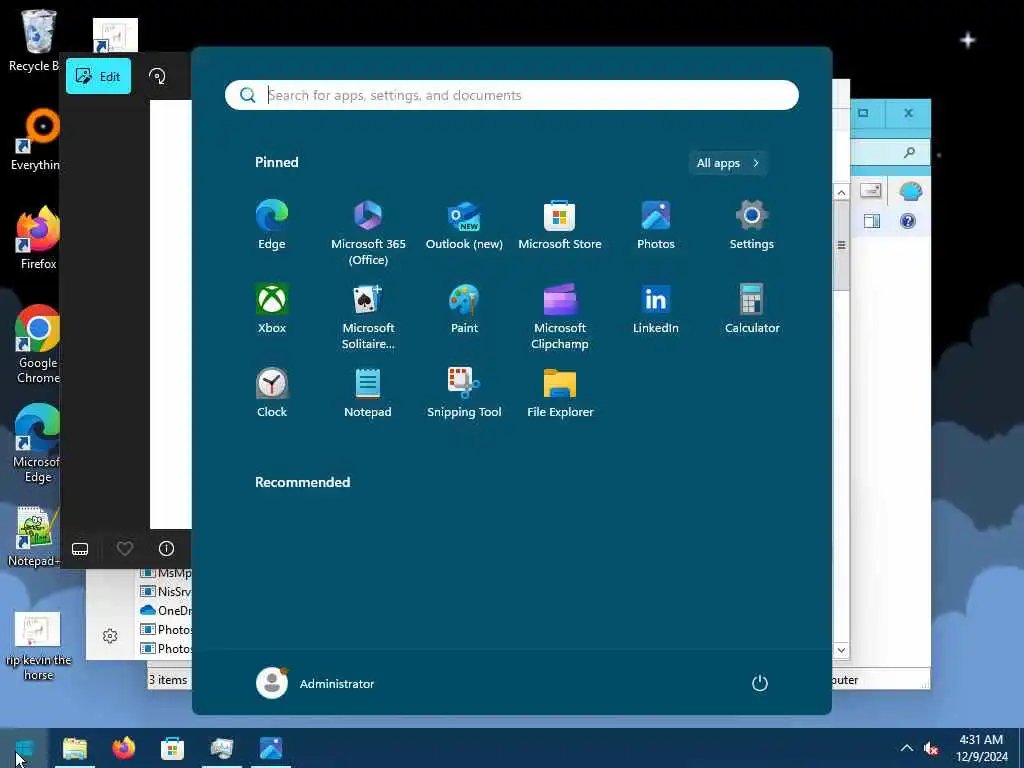Click the search magnifier in right window
The image size is (1024, 768).
[908, 152]
